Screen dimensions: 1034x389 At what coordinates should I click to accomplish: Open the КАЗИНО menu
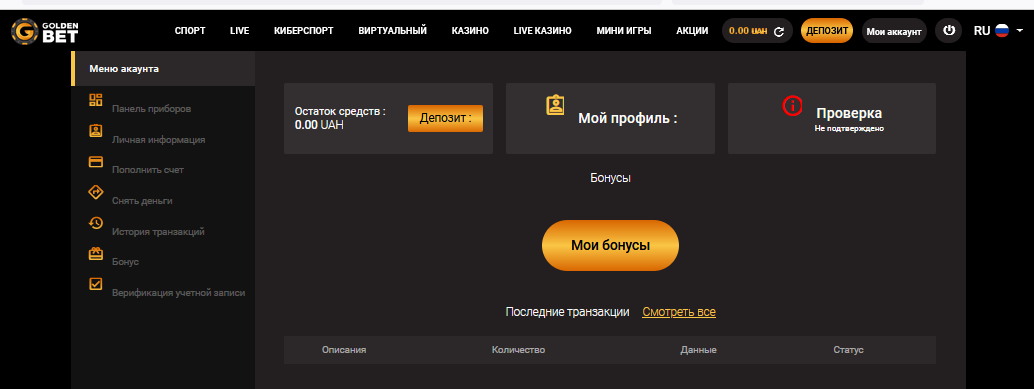click(470, 30)
